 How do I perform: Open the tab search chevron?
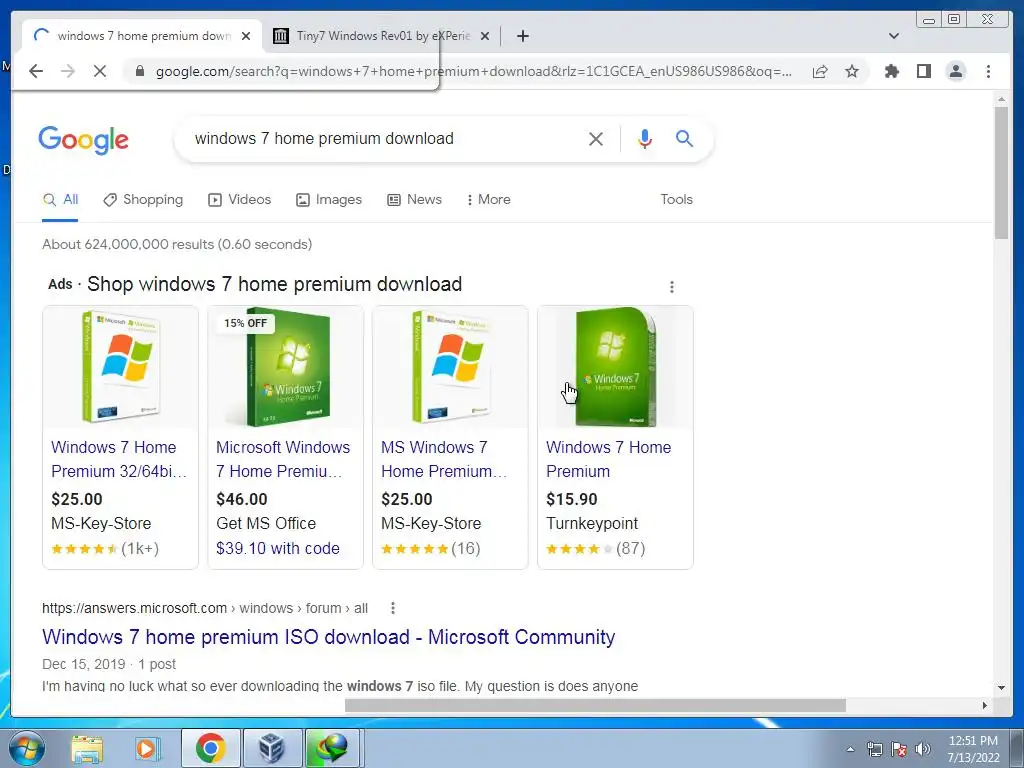893,36
